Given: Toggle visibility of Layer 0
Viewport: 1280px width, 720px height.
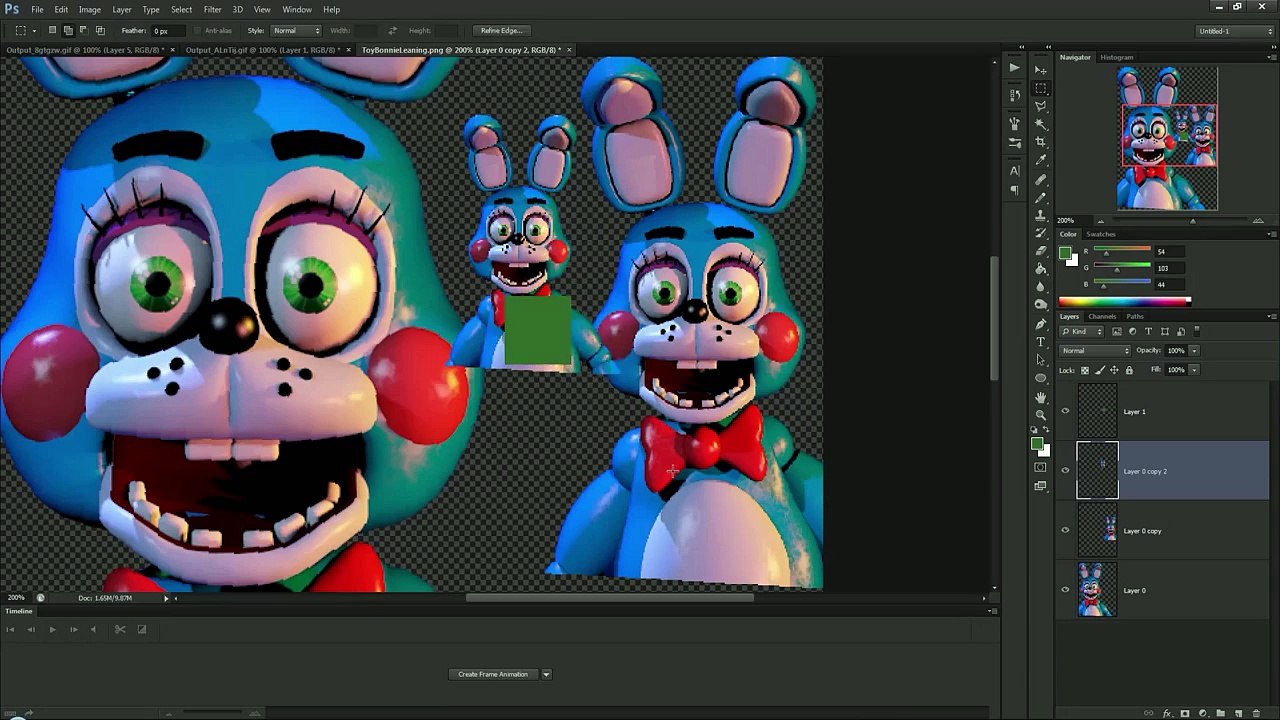Looking at the screenshot, I should pyautogui.click(x=1065, y=590).
